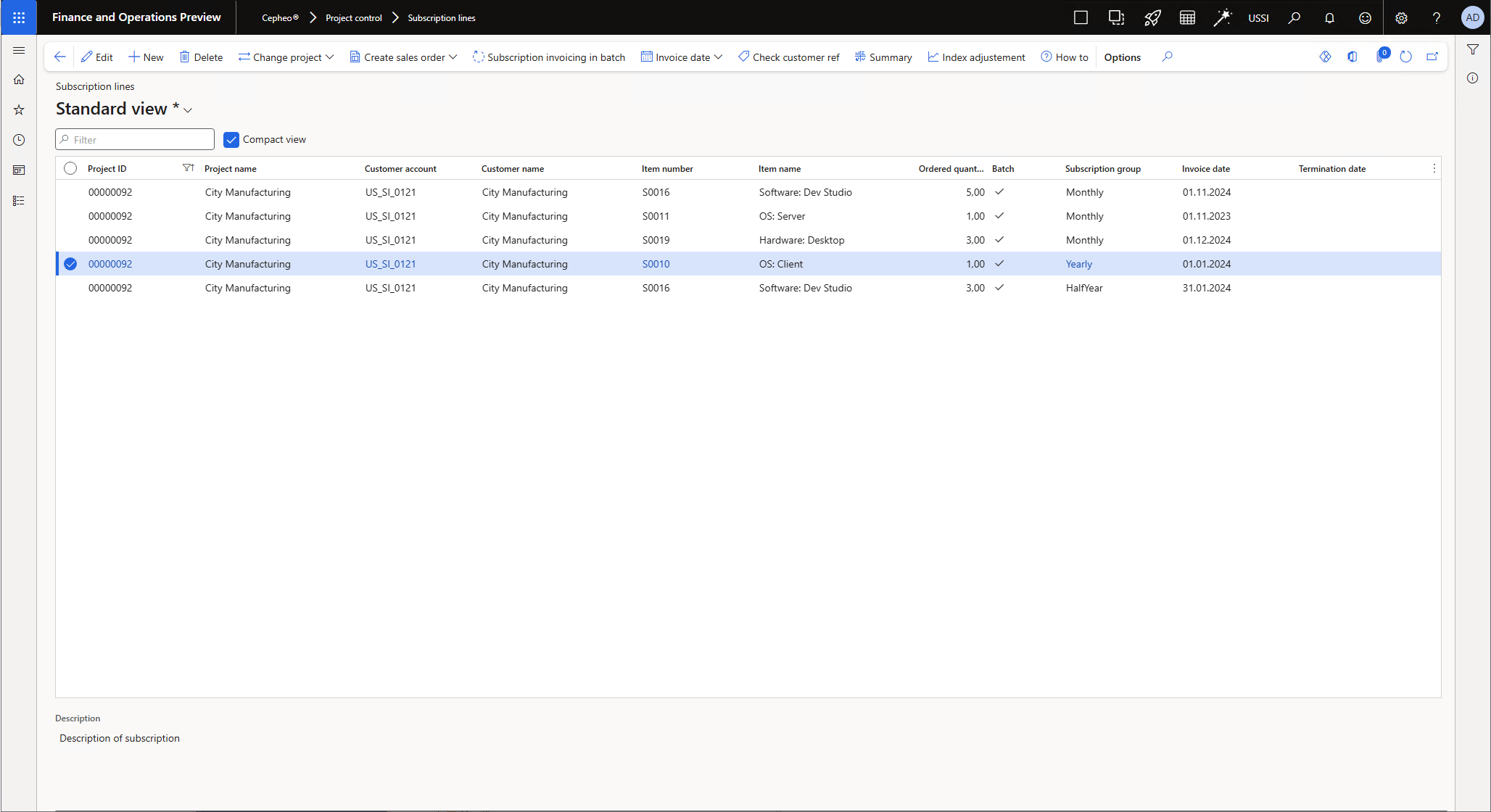Open the Options tab
Viewport: 1491px width, 812px height.
pos(1122,57)
